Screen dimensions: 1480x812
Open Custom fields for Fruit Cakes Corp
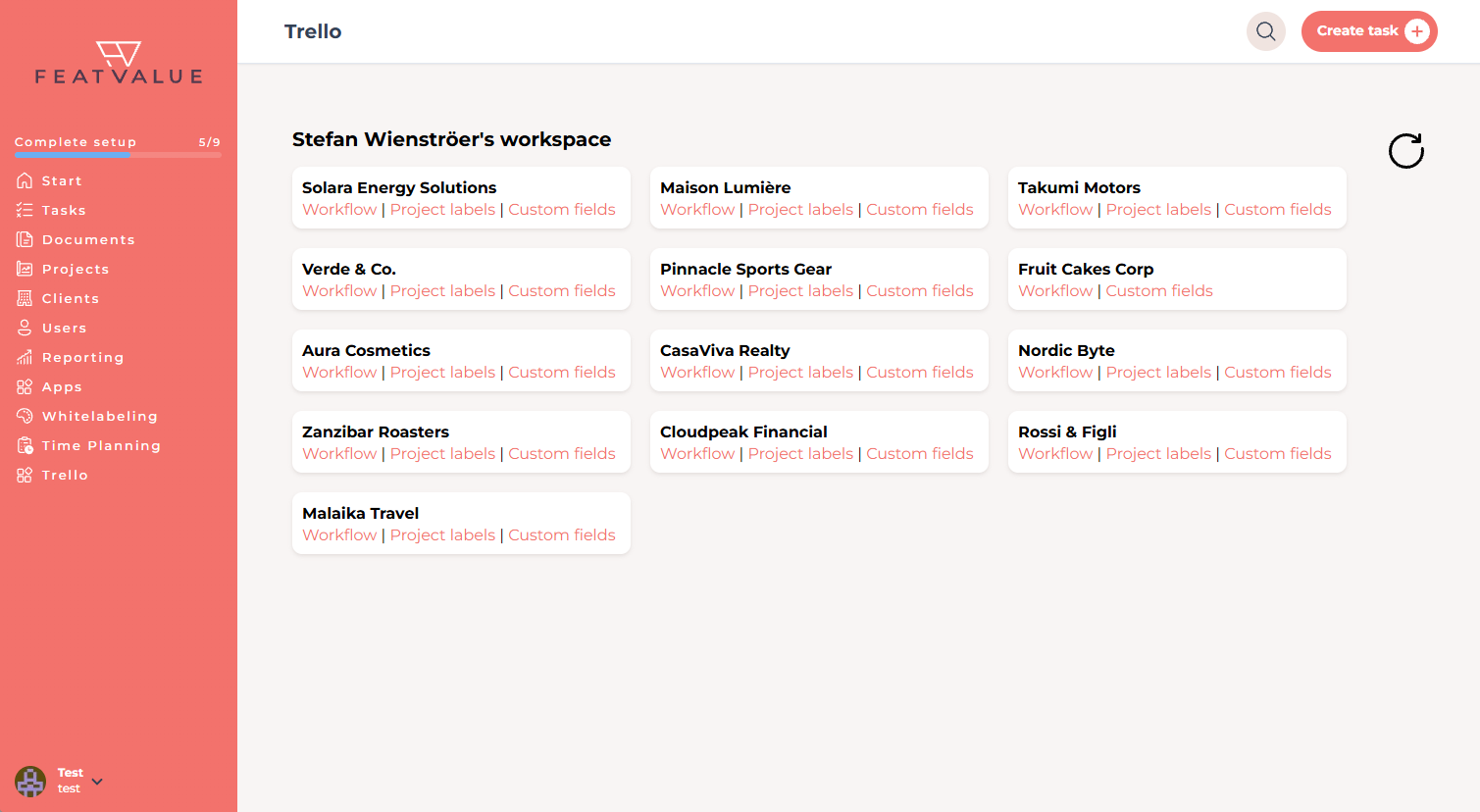[x=1159, y=290]
